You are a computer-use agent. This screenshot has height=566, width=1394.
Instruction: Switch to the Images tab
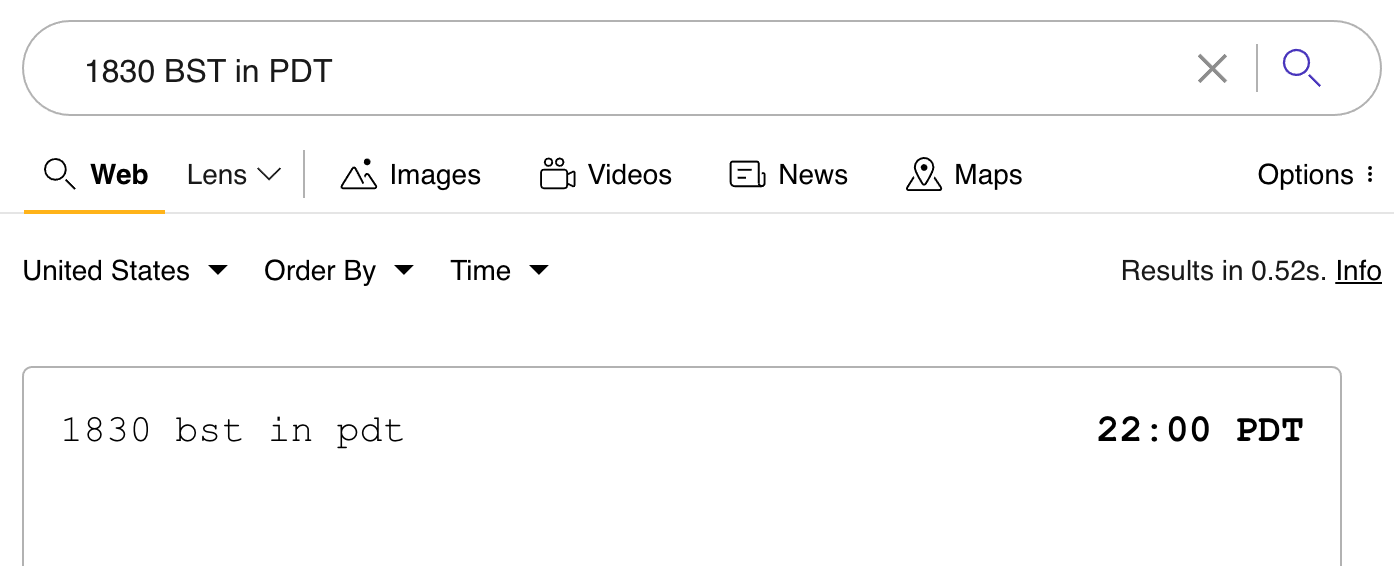click(435, 175)
